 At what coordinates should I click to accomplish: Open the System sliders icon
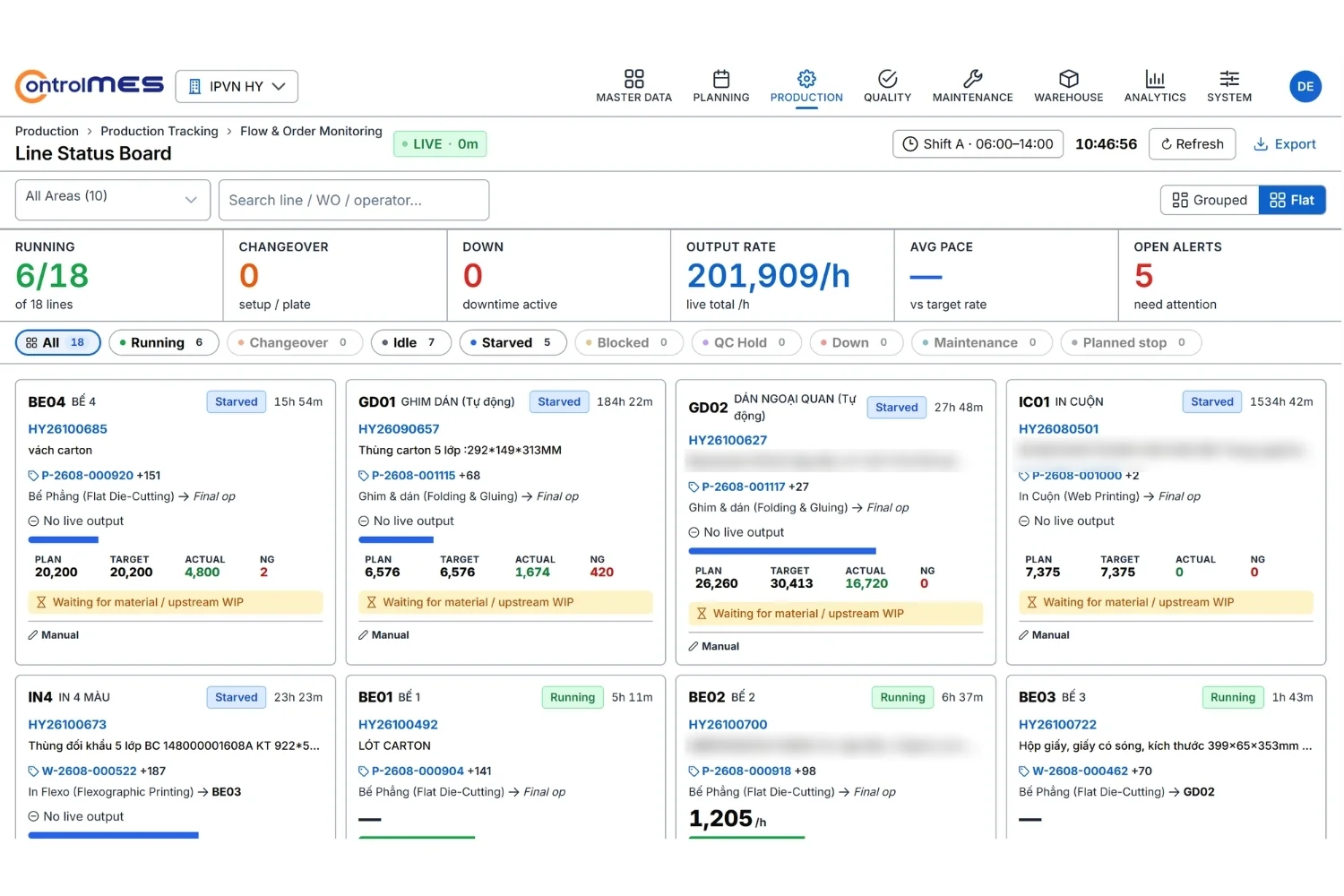point(1229,79)
